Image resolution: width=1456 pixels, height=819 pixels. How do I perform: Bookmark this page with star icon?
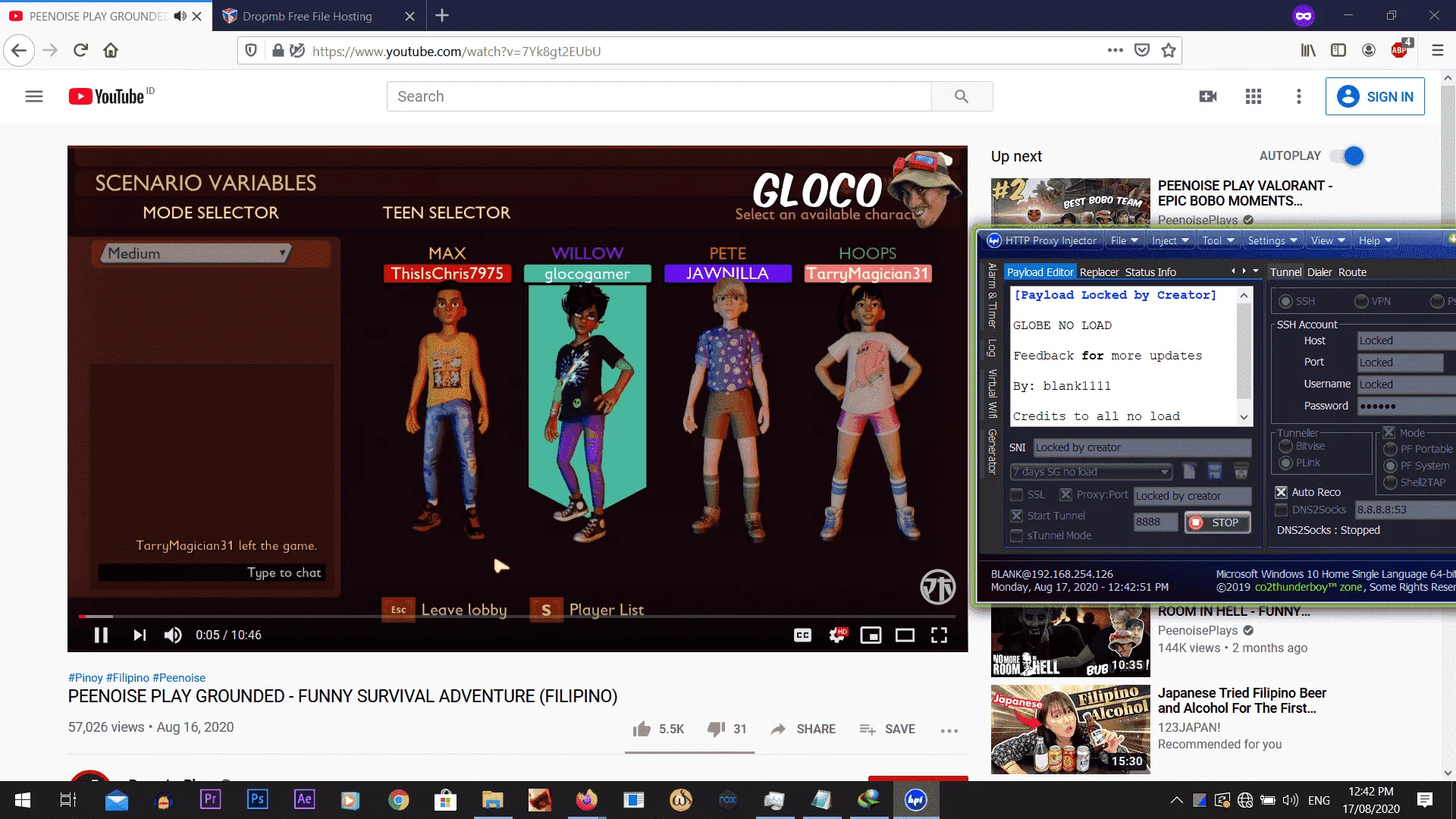pos(1169,51)
